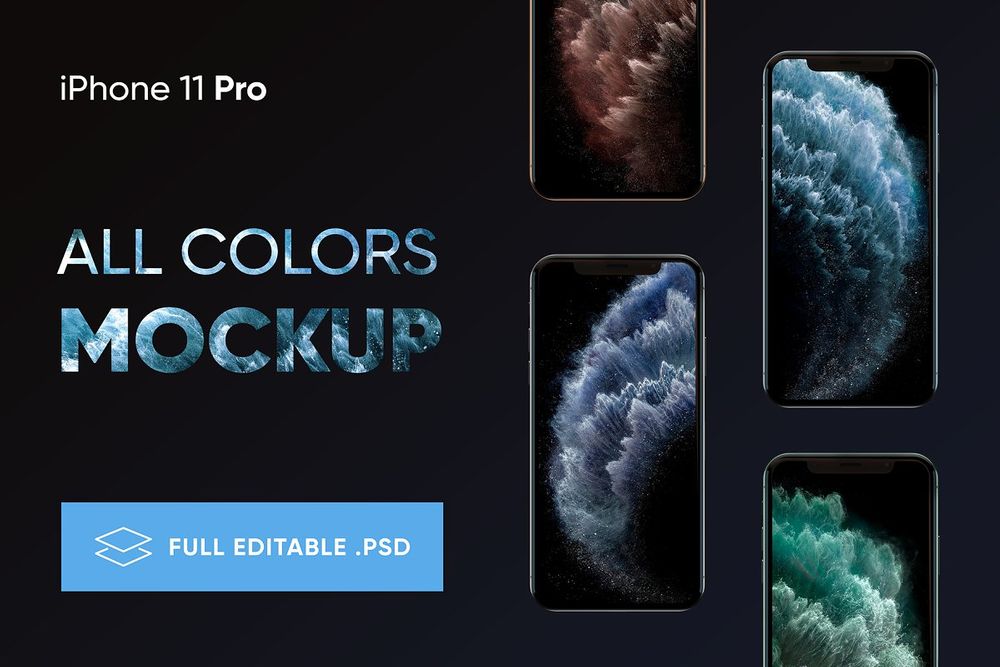Image resolution: width=1000 pixels, height=667 pixels.
Task: Click the word EDITABLE in the blue banner
Action: pos(290,547)
